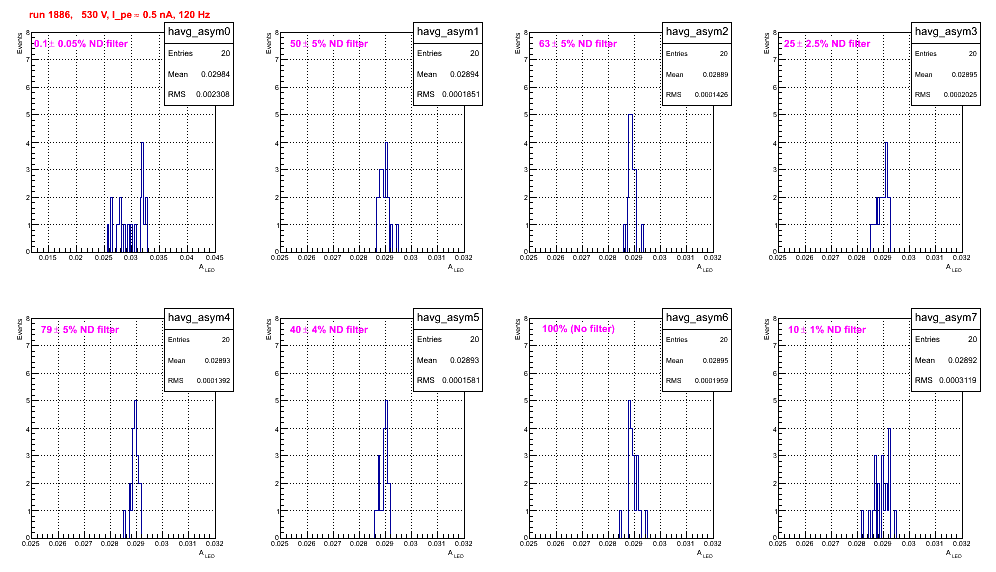Click the A_LED axis title under havg_asym5
Screen dimensions: 996x572
click(456, 554)
